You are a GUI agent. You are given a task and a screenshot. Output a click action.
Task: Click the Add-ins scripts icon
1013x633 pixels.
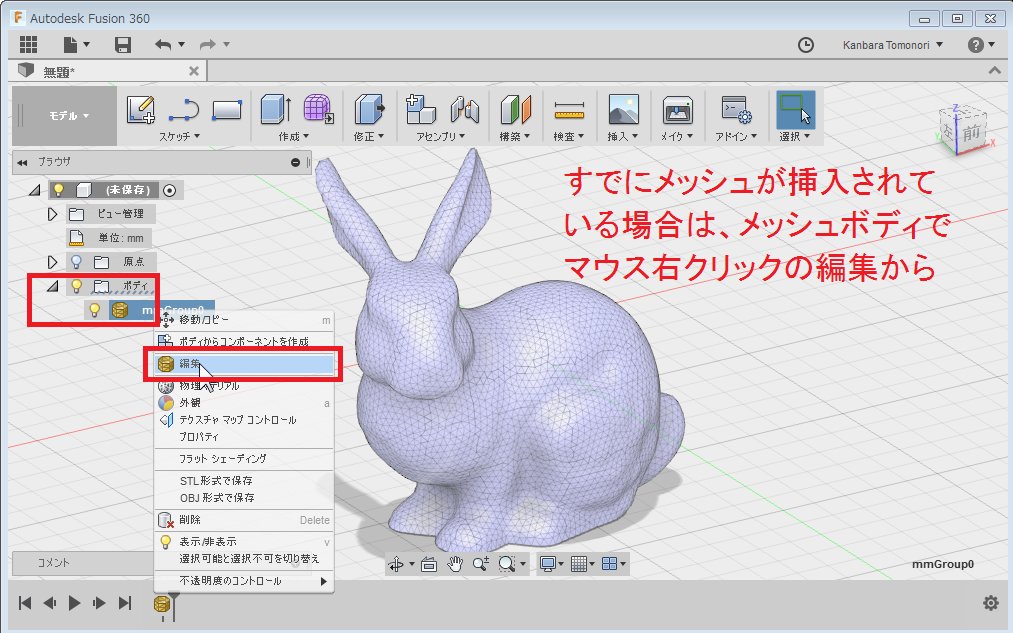click(736, 109)
